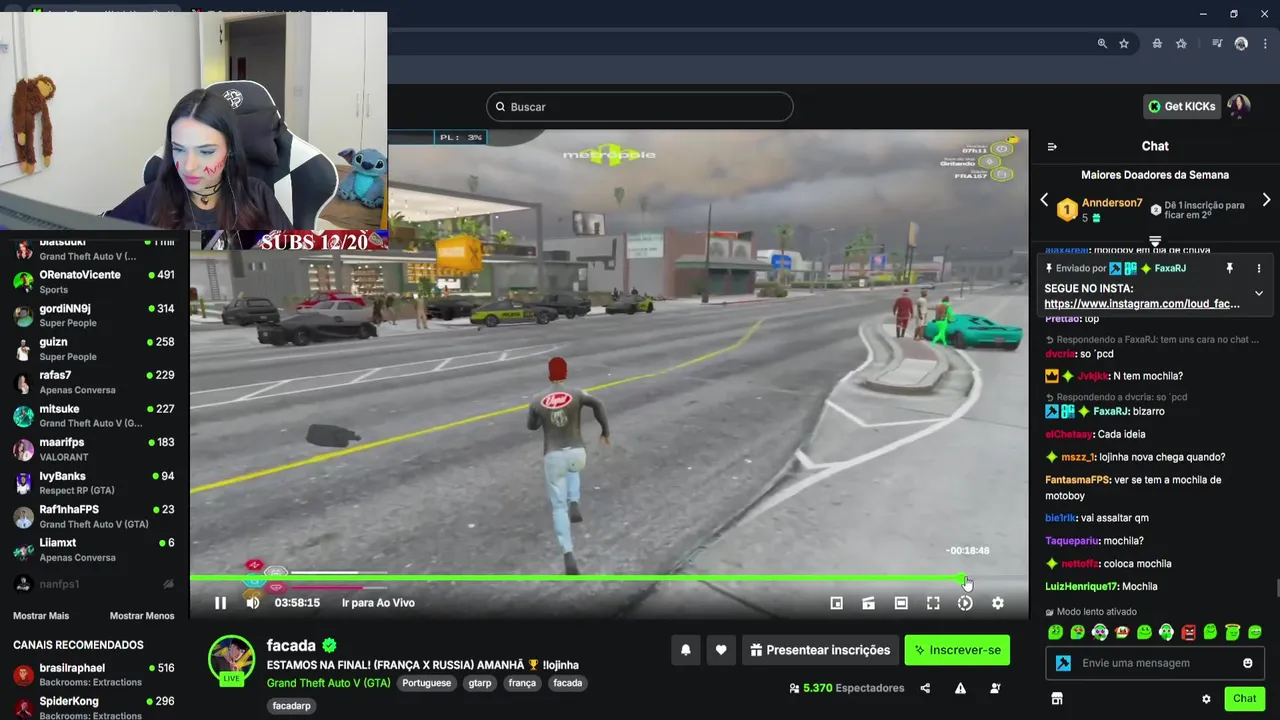
Task: Show previous top donor with left arrow
Action: click(x=1044, y=200)
